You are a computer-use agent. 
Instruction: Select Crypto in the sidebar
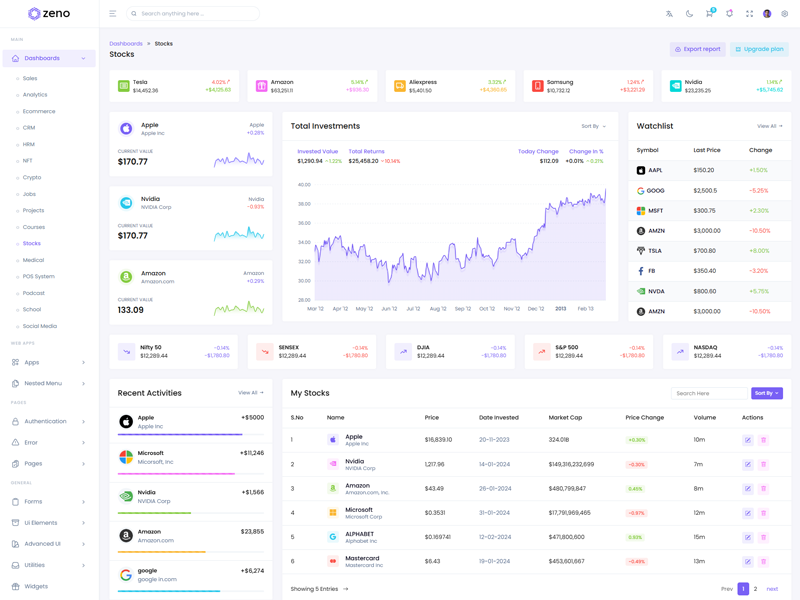tap(32, 177)
